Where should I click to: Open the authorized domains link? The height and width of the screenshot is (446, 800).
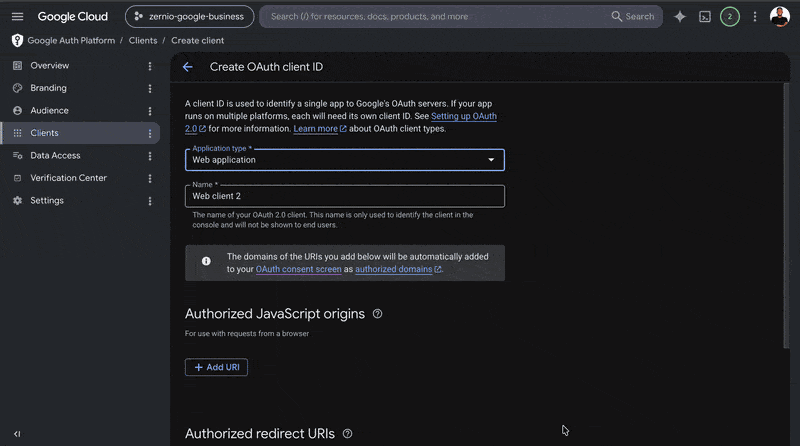[398, 269]
